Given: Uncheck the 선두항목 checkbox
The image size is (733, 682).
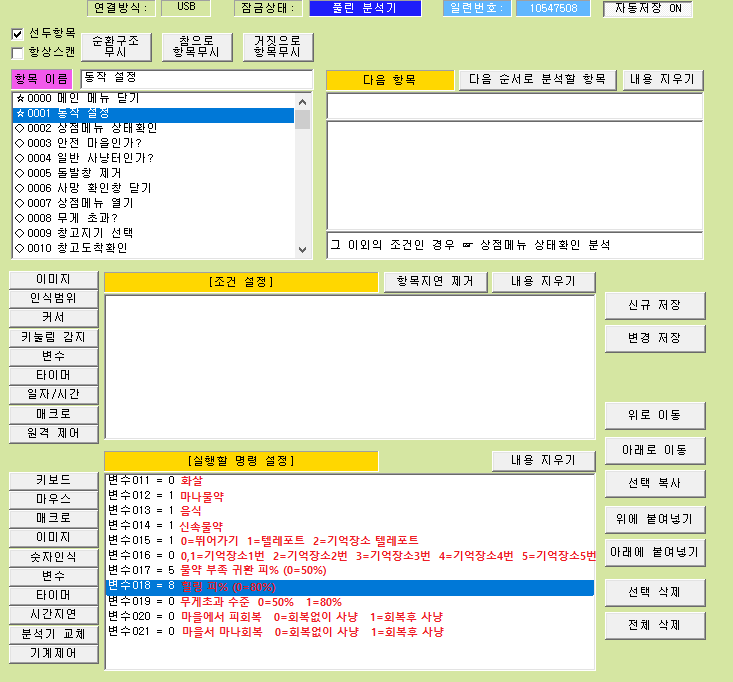Looking at the screenshot, I should coord(18,33).
